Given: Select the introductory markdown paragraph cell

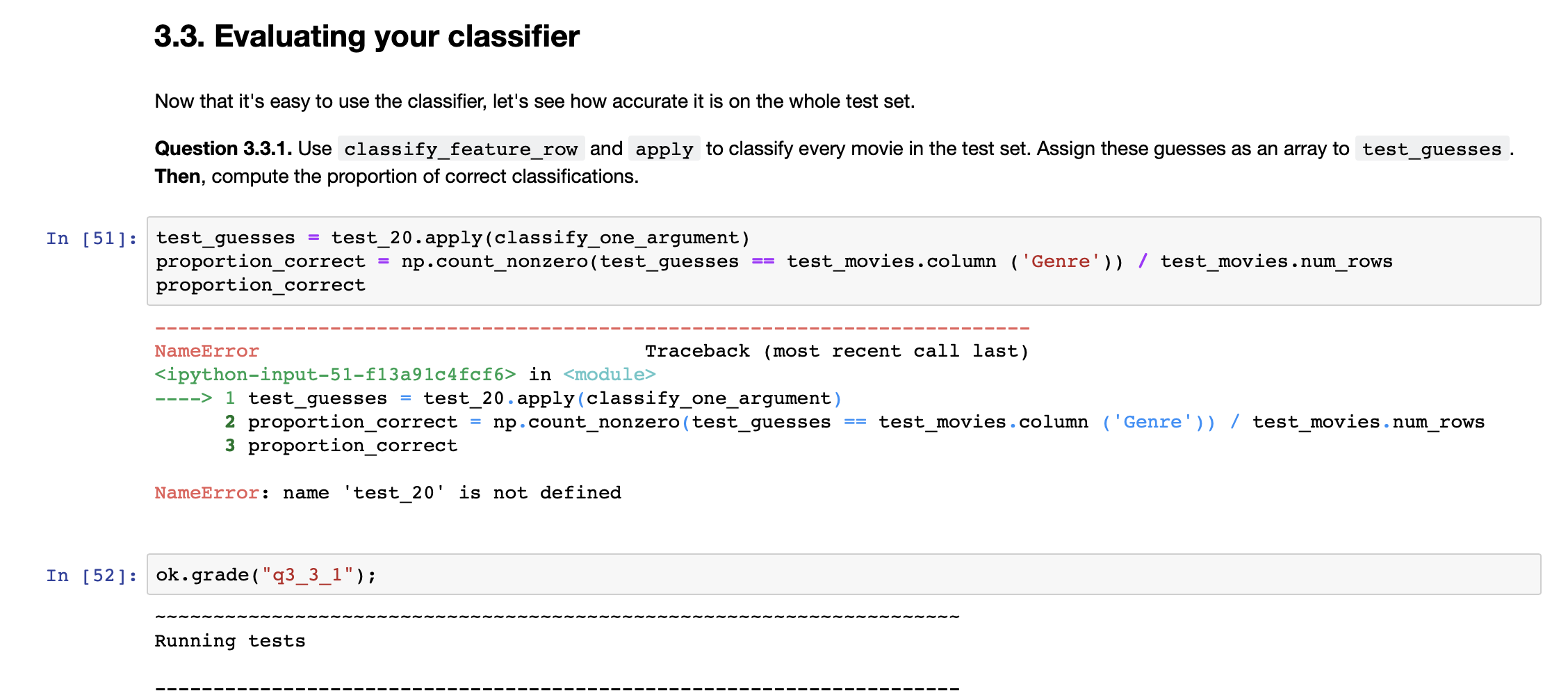Looking at the screenshot, I should 535,101.
